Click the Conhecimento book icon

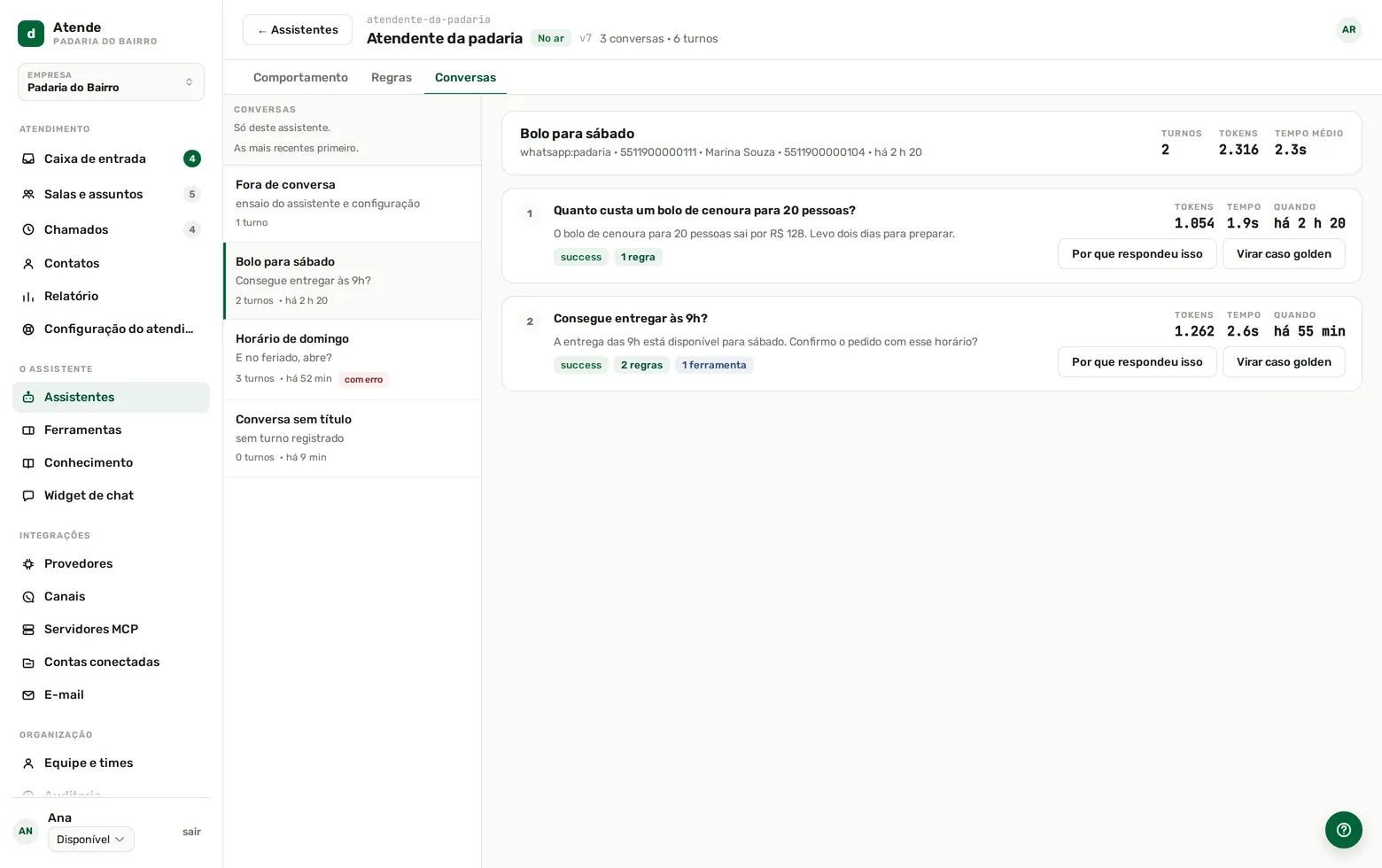click(28, 463)
